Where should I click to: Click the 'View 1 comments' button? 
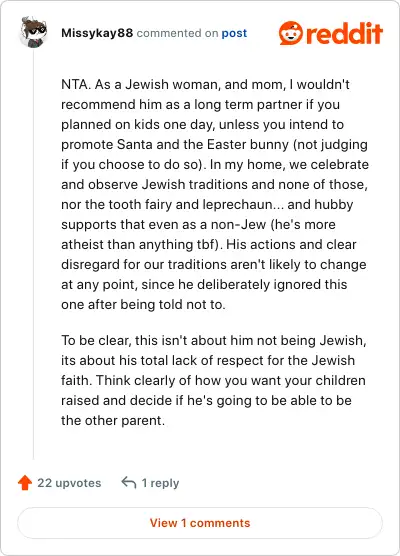[x=200, y=523]
